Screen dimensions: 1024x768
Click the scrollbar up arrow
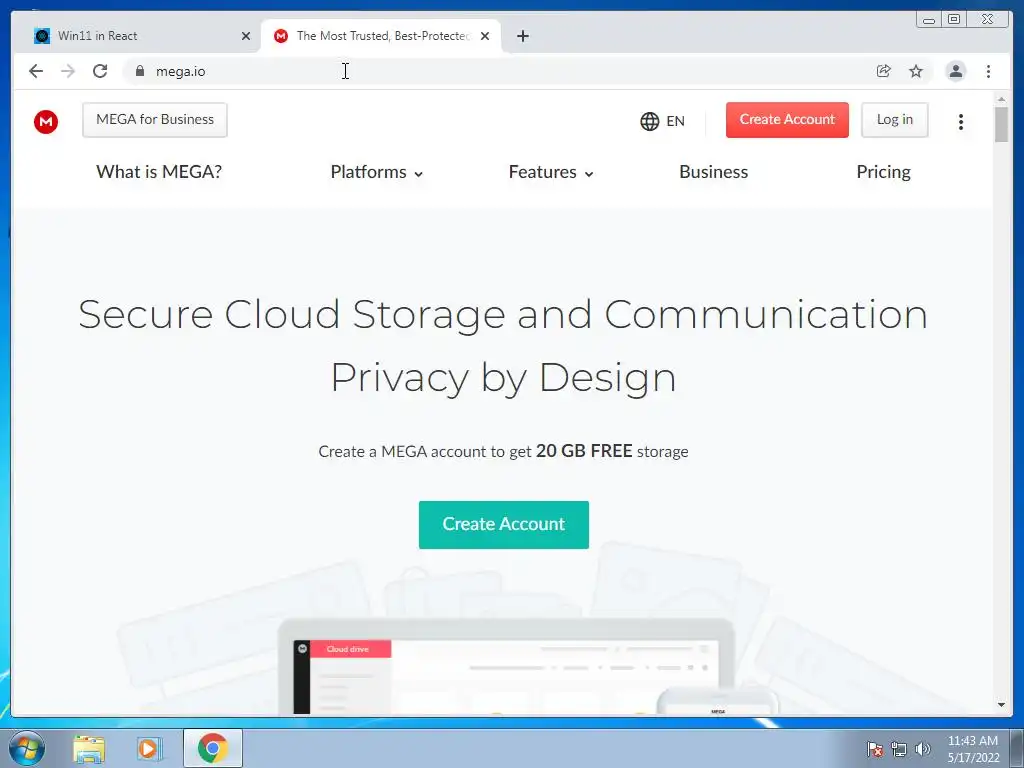1001,99
